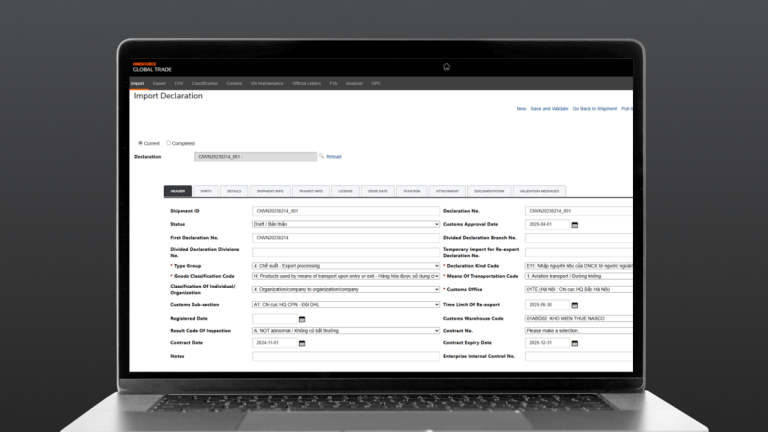
Task: Click the Save and Validate link
Action: point(549,108)
